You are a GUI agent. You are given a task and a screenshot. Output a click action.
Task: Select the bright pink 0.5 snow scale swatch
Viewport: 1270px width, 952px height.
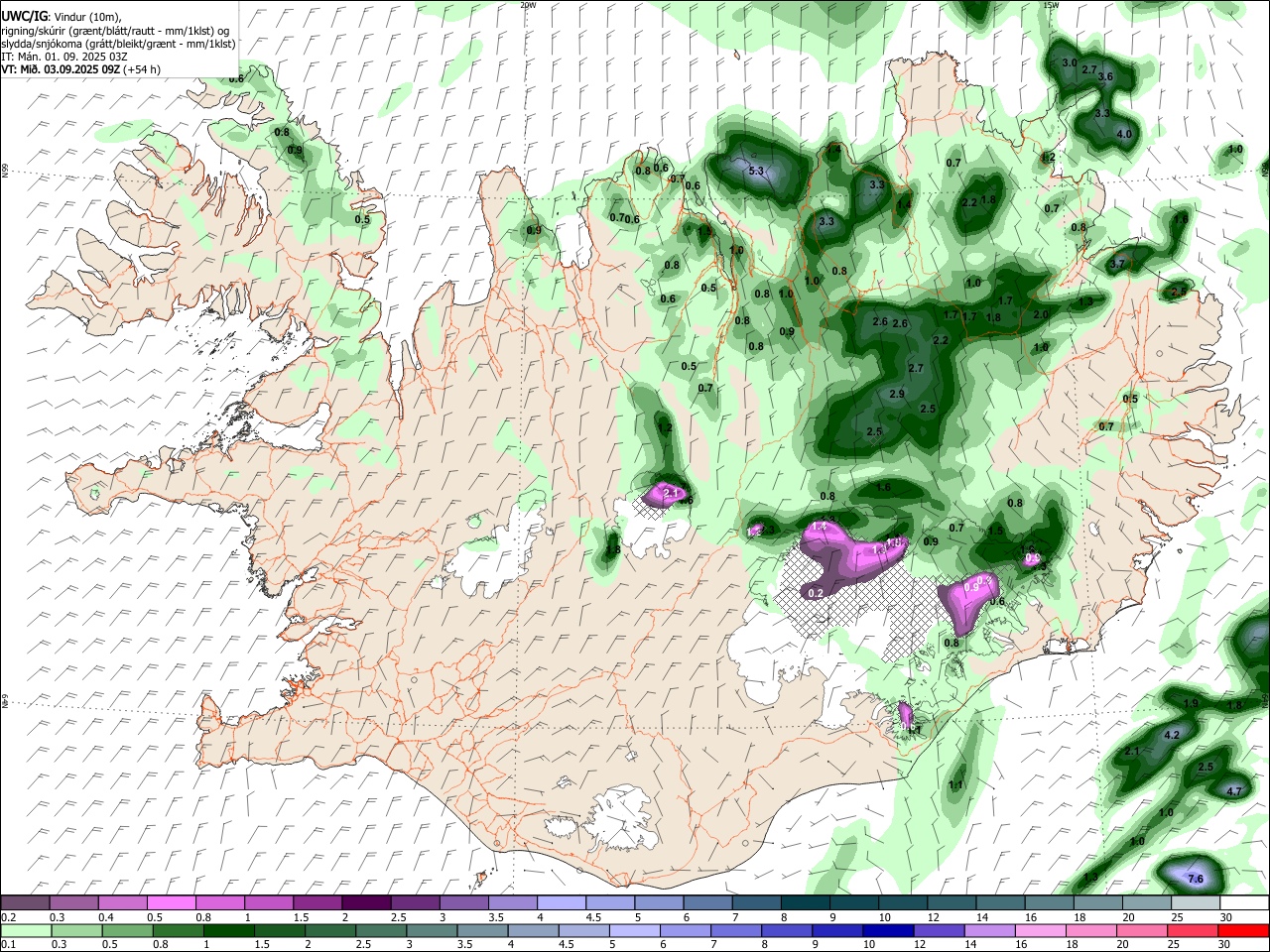171,902
